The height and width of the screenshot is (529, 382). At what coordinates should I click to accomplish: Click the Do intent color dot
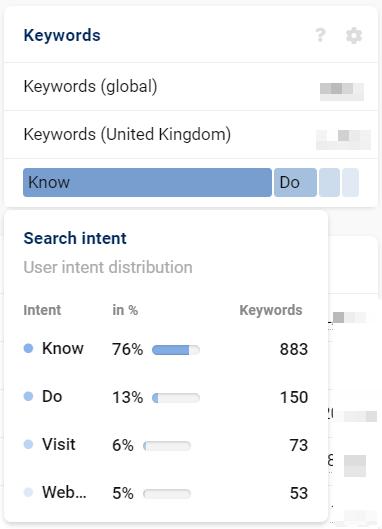point(28,396)
